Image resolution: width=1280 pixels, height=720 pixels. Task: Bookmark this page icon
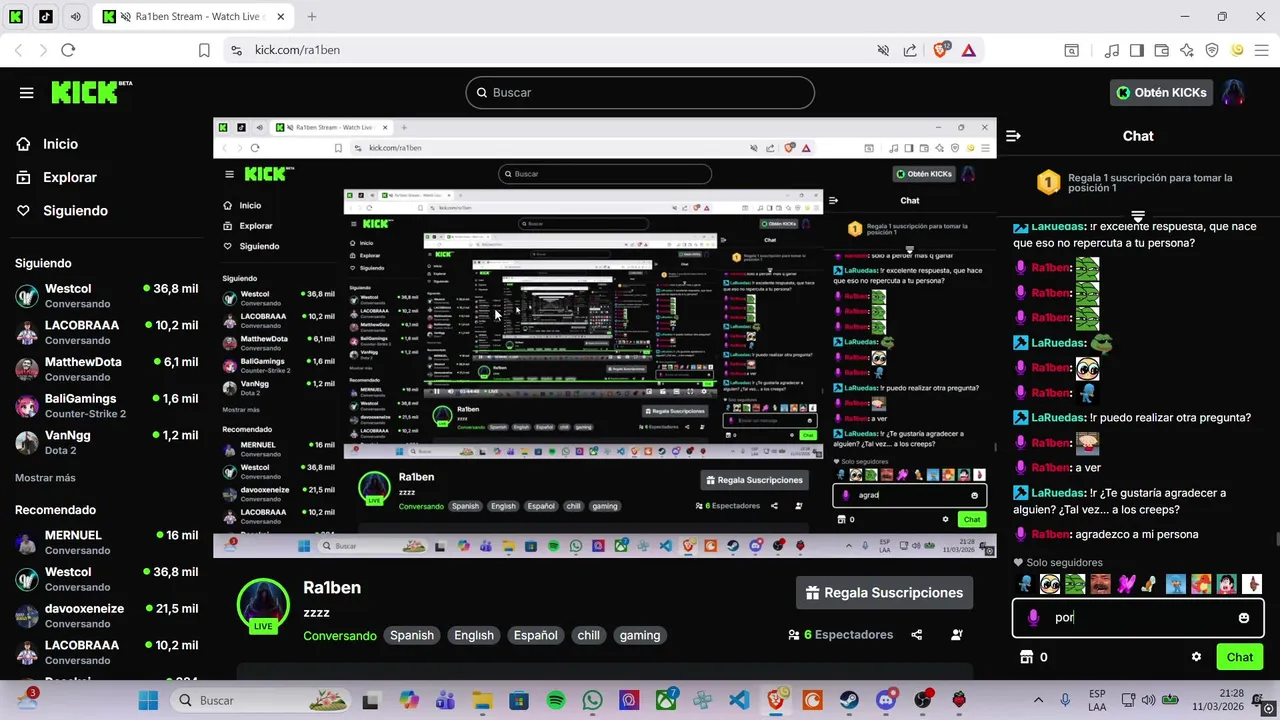[204, 50]
